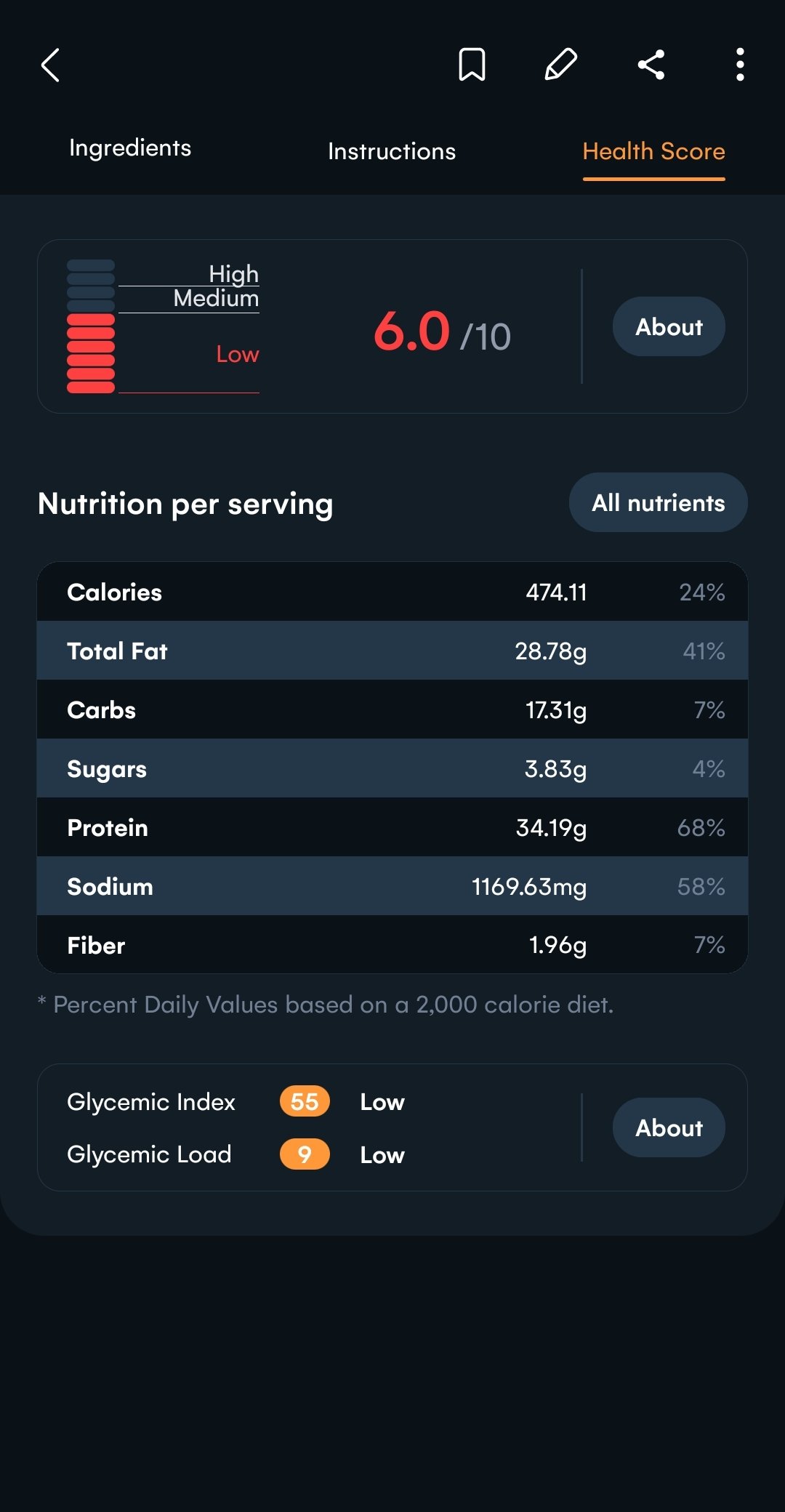The width and height of the screenshot is (785, 1512).
Task: Tap the Protein nutrition row
Action: 392,828
